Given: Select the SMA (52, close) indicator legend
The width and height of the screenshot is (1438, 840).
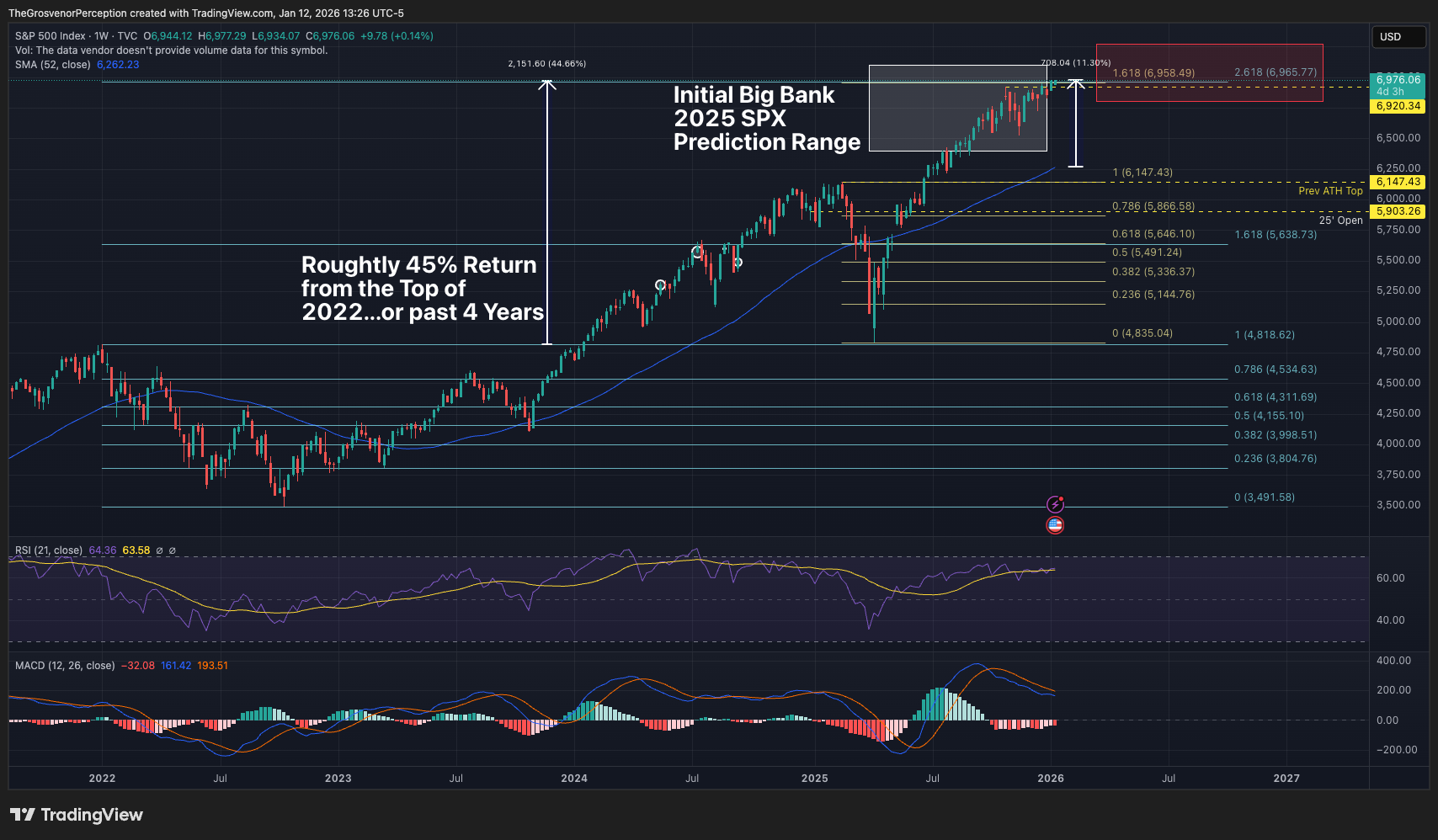Looking at the screenshot, I should click(x=52, y=65).
